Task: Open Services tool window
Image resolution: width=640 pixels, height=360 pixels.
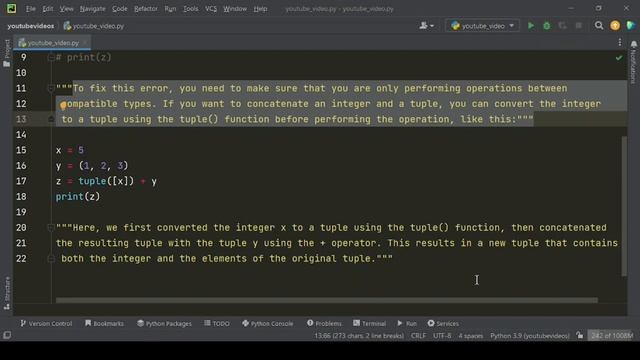Action: [443, 323]
